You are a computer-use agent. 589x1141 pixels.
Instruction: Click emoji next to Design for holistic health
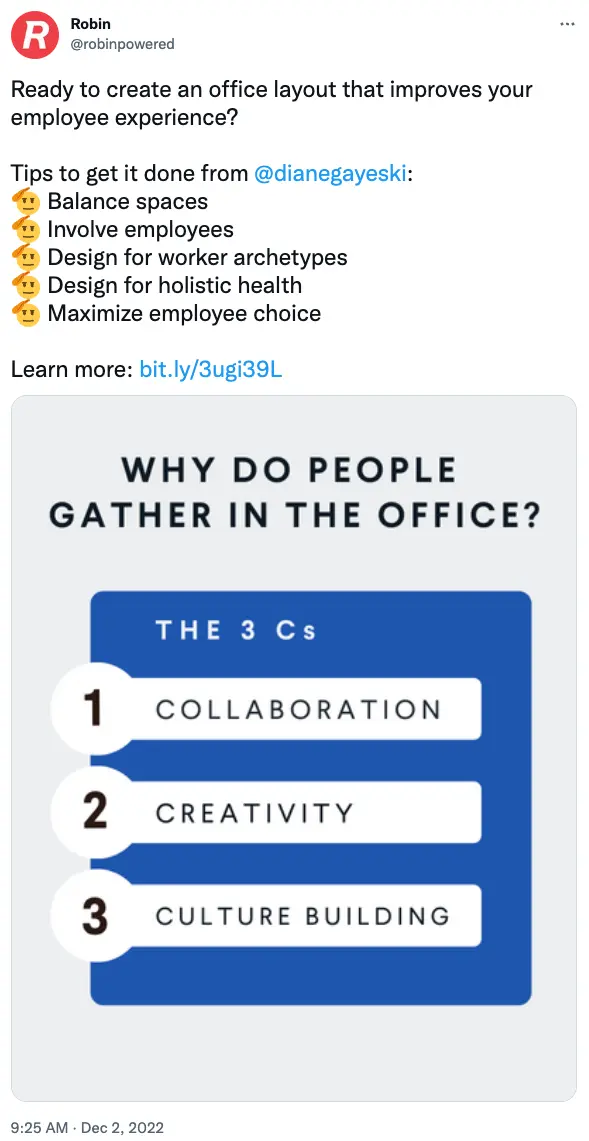tap(27, 285)
